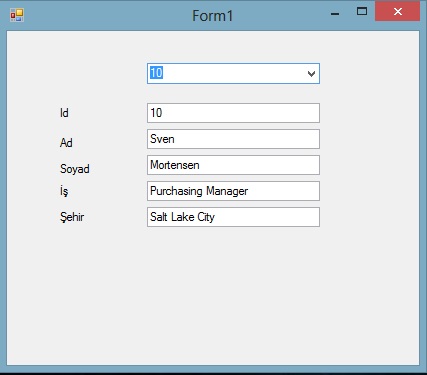Close the Form1 window
Screen dimensions: 427x375
click(397, 12)
